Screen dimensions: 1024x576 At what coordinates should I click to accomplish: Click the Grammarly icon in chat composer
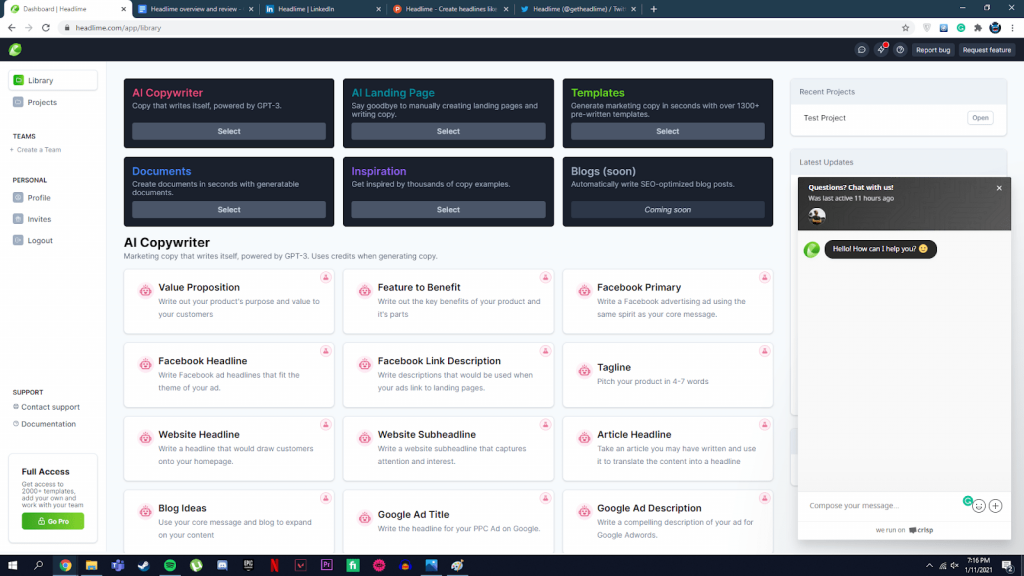[x=968, y=501]
